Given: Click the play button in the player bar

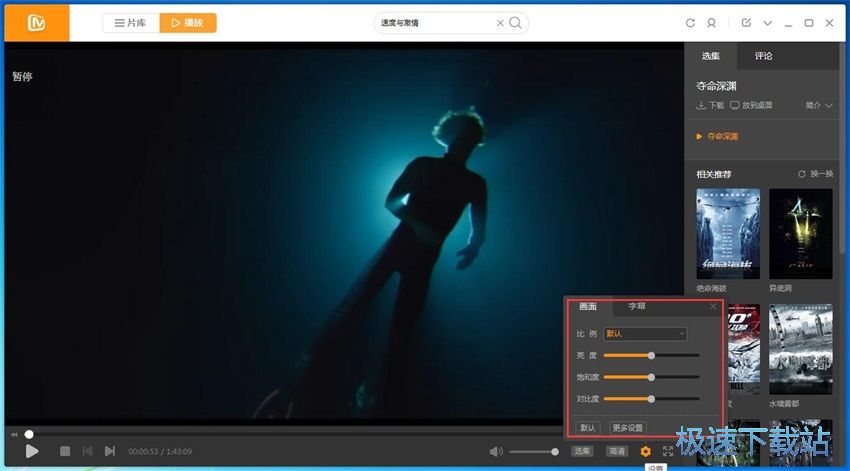Looking at the screenshot, I should [32, 451].
